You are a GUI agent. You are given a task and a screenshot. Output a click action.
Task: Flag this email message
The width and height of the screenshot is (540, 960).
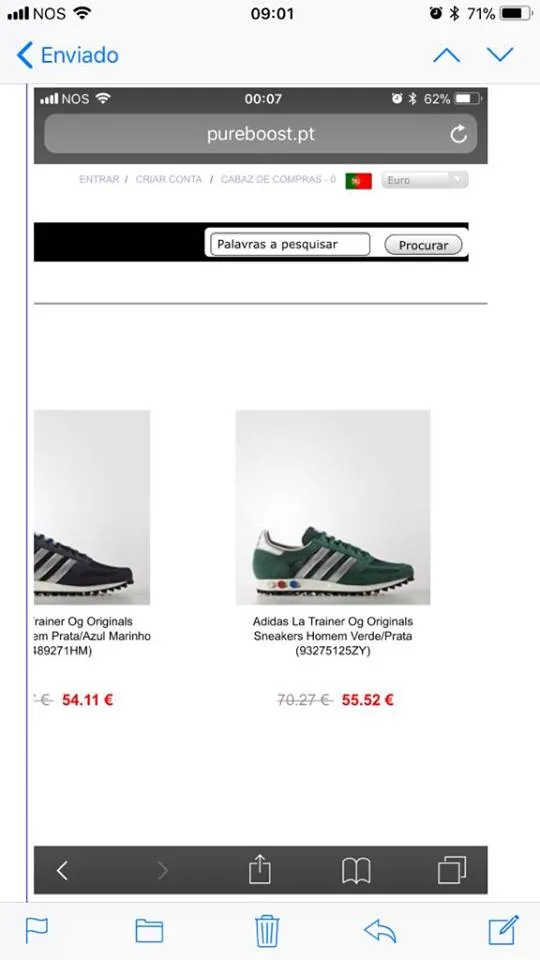coord(37,931)
